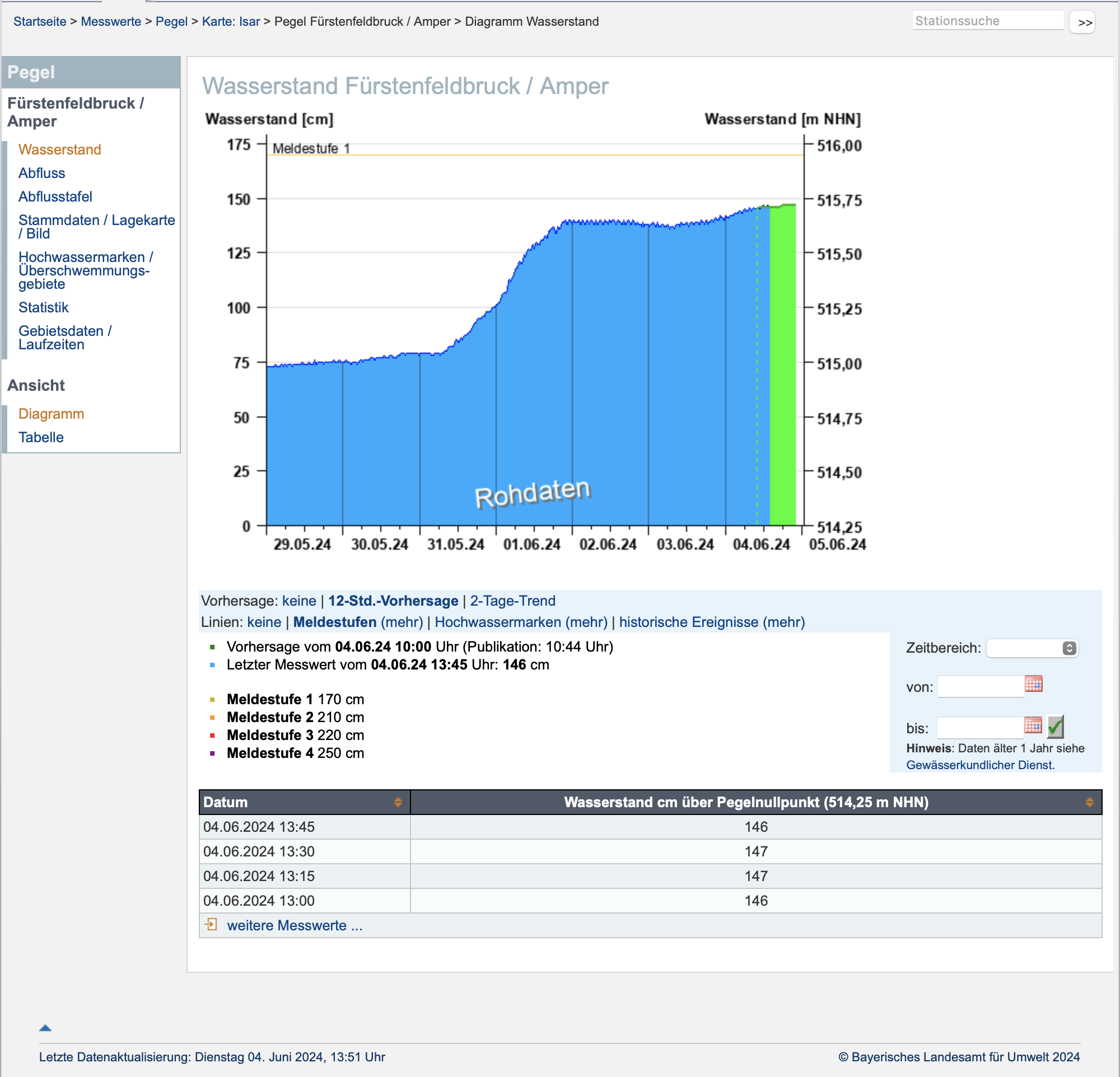
Task: Click the weitere Messwerte page icon
Action: [212, 925]
